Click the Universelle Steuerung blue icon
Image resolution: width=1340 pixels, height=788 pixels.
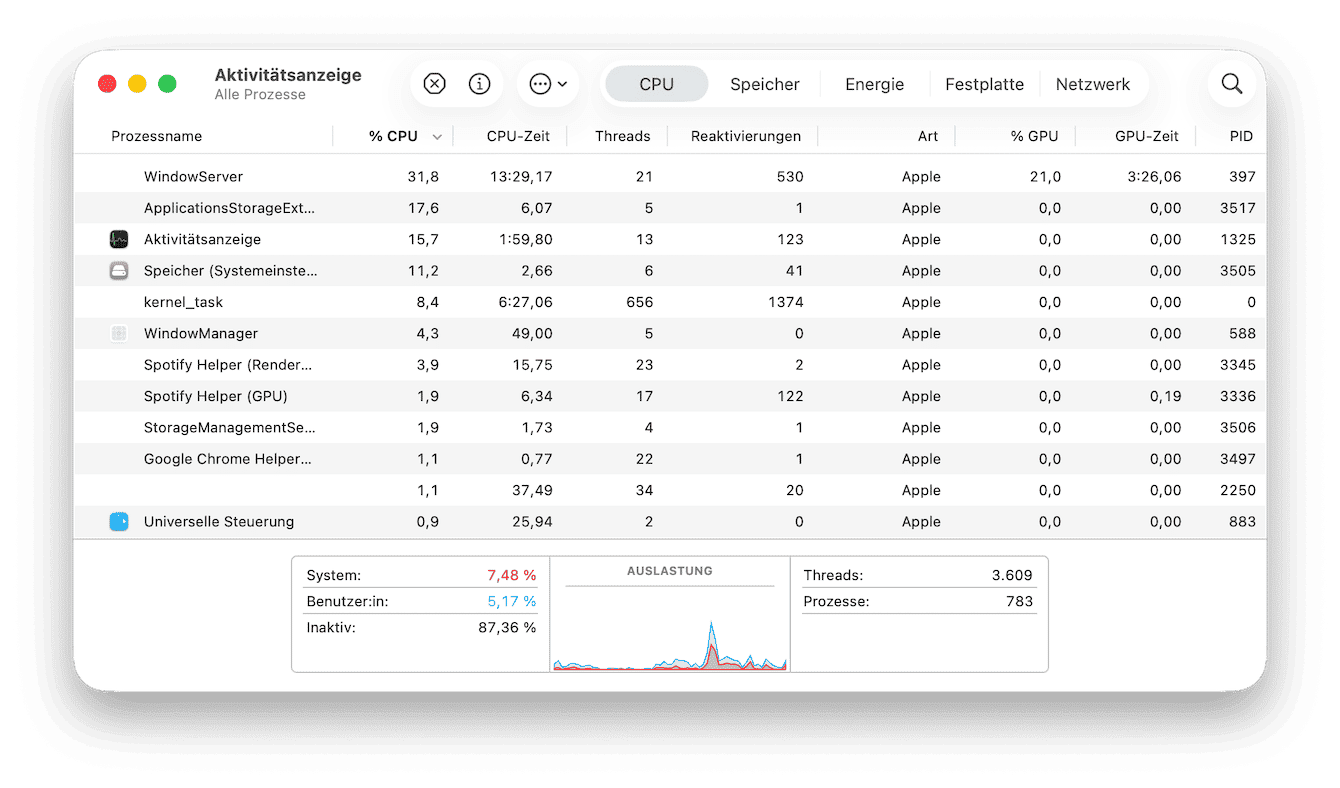coord(119,522)
